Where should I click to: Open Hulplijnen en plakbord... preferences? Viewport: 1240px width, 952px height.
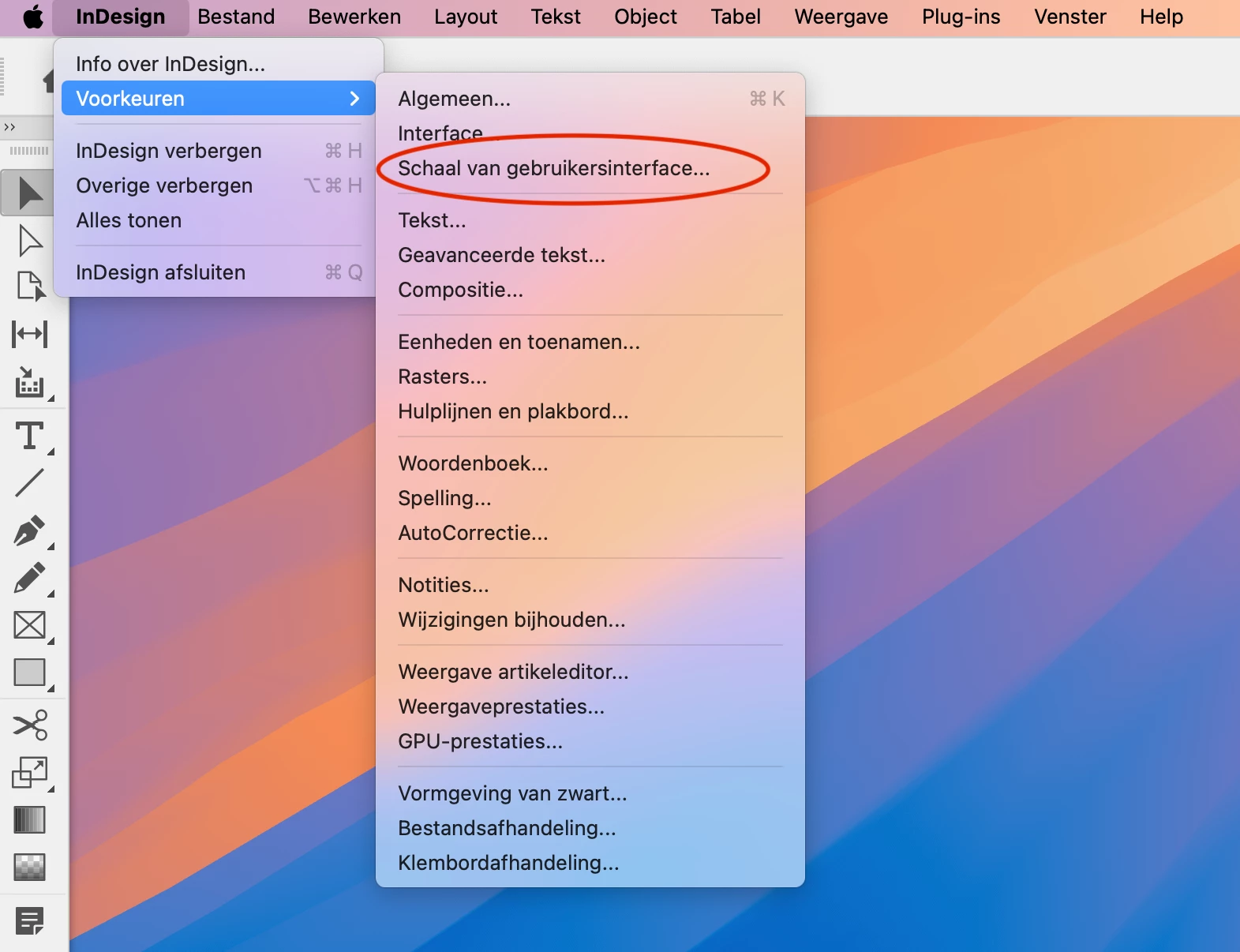[590, 411]
